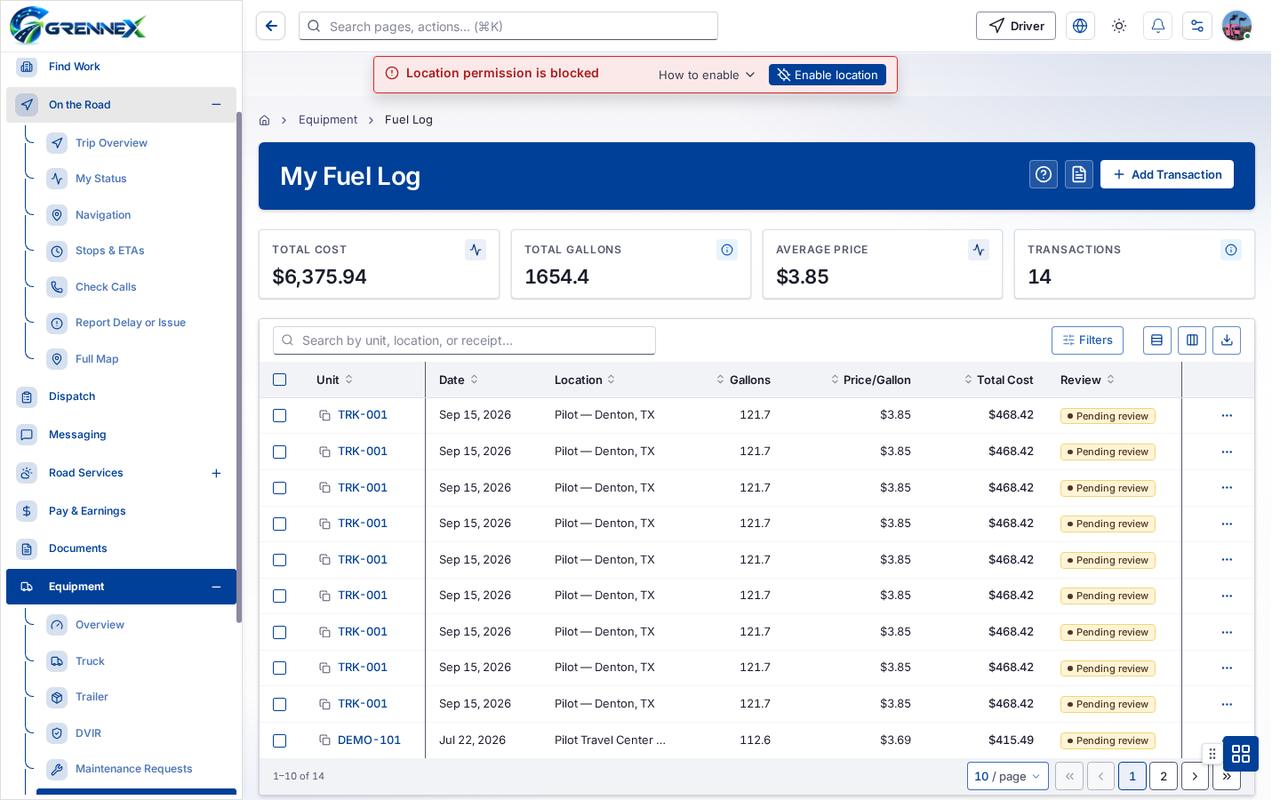This screenshot has height=800, width=1280.
Task: Open the sliders preferences icon in top bar
Action: pos(1197,26)
